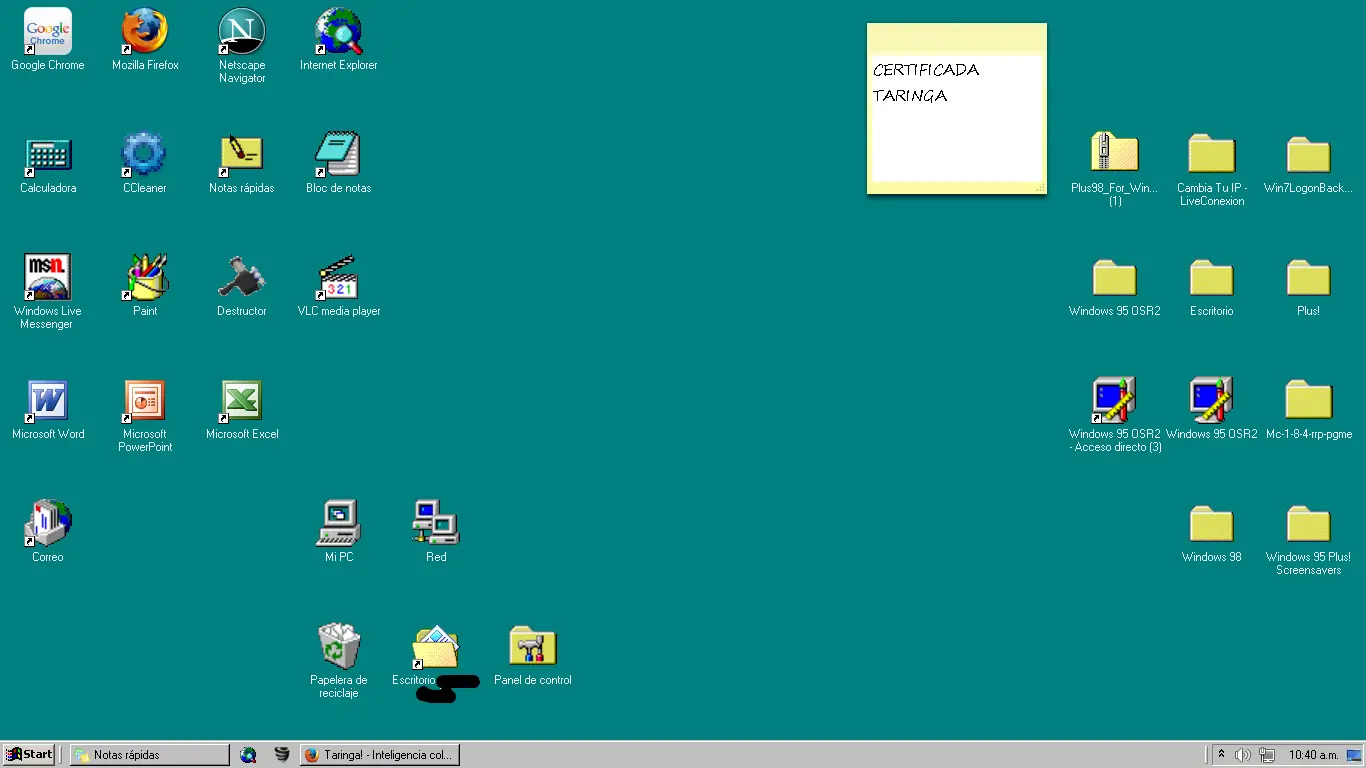Switch to the Taringa! Firefox taskbar window

click(x=379, y=755)
